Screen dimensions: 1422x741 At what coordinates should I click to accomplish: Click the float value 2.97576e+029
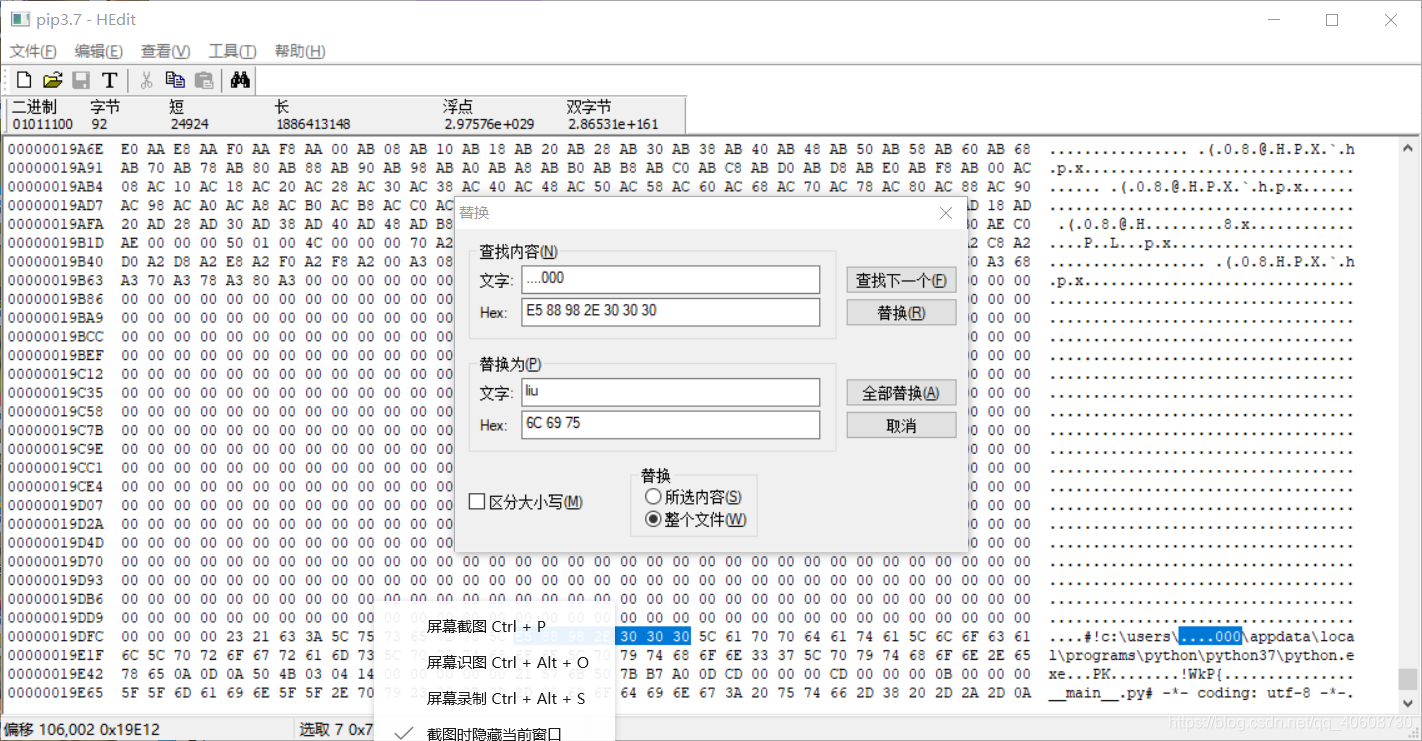point(489,124)
